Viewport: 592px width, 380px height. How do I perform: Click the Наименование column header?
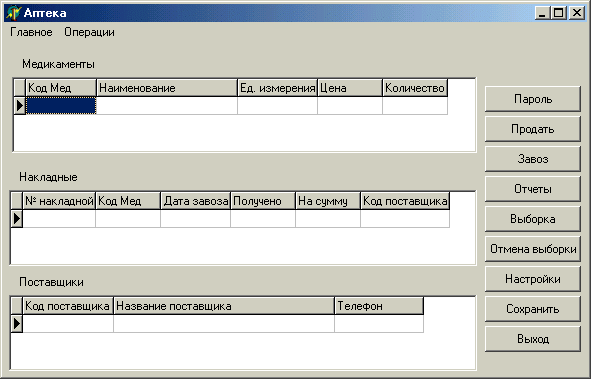click(167, 88)
